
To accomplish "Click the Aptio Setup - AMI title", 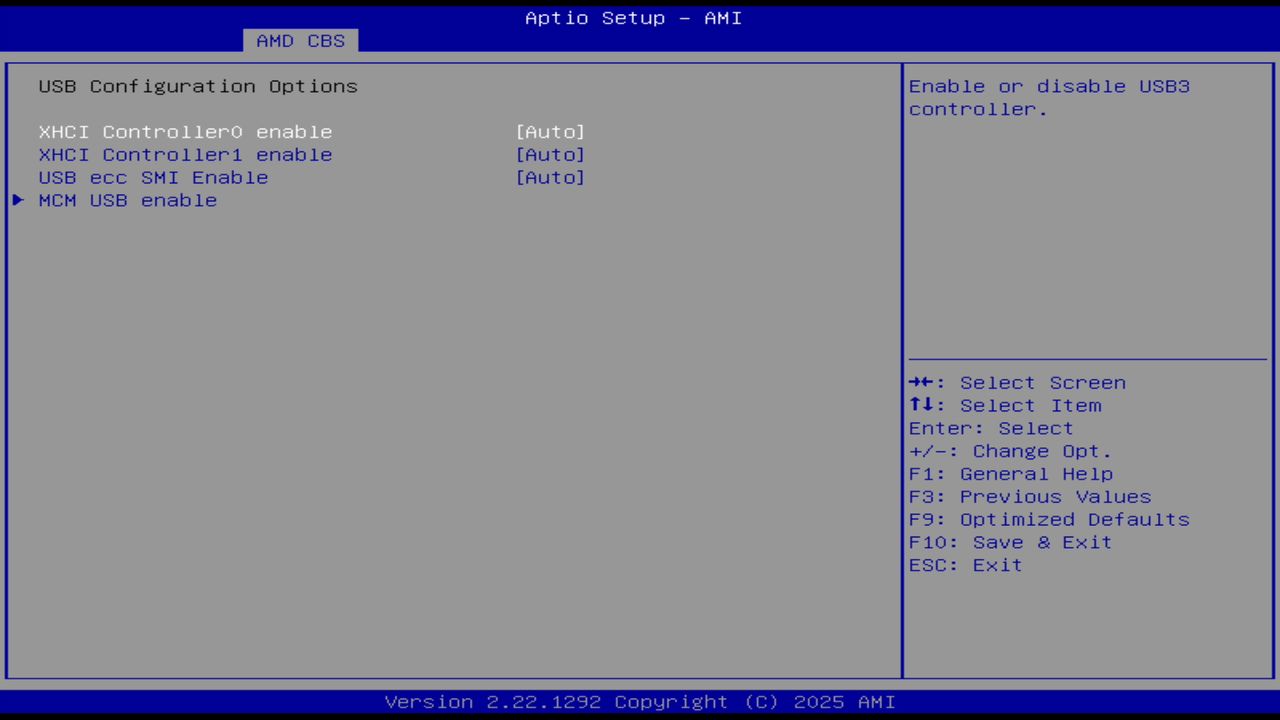I will 634,18.
